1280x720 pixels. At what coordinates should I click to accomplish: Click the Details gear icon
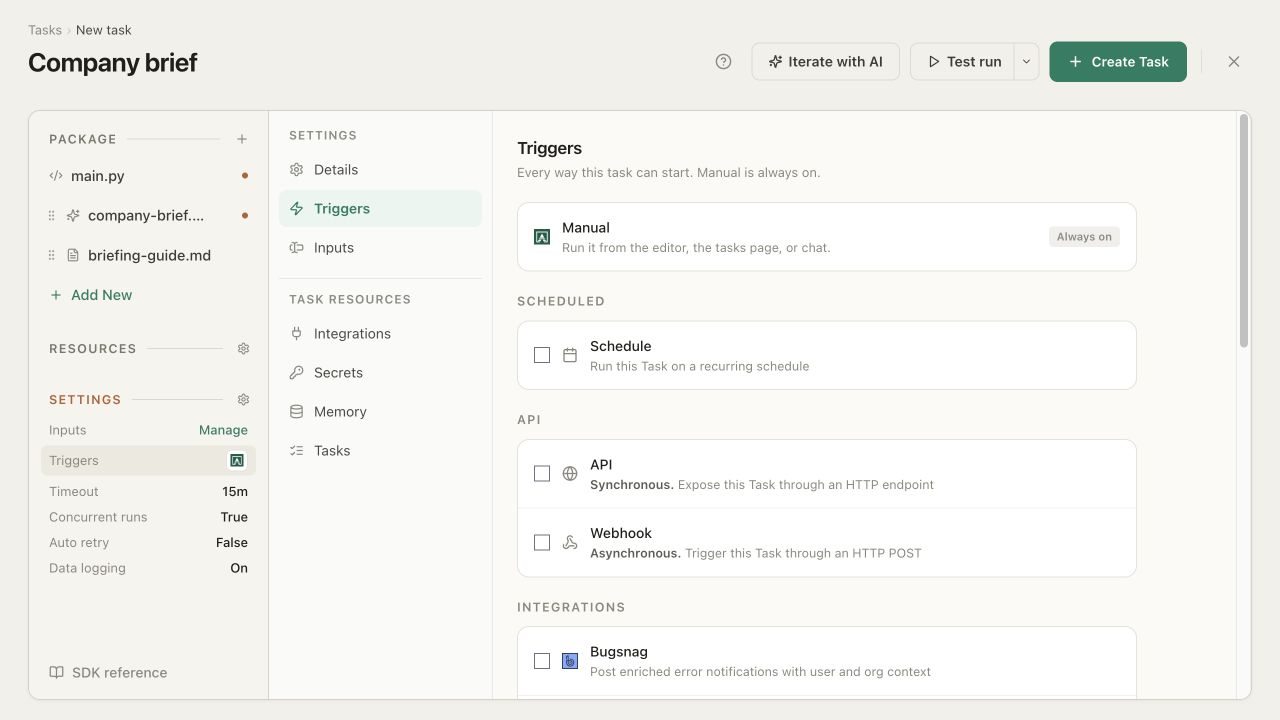click(x=296, y=170)
